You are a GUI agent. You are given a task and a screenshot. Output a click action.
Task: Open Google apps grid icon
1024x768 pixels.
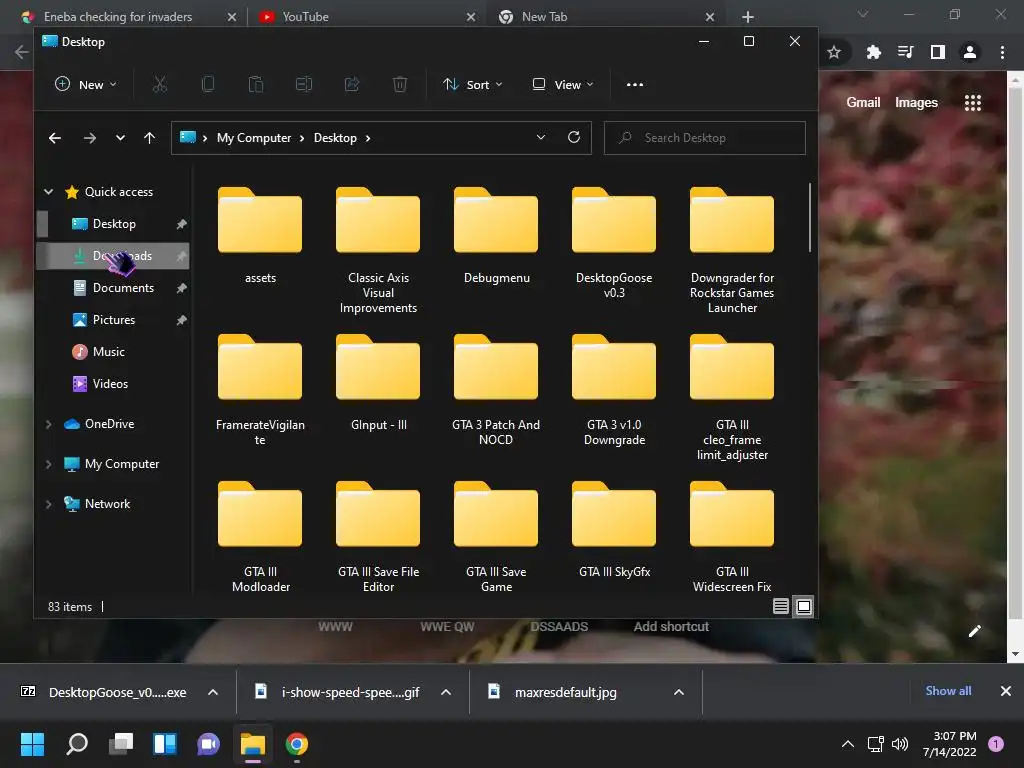coord(973,103)
